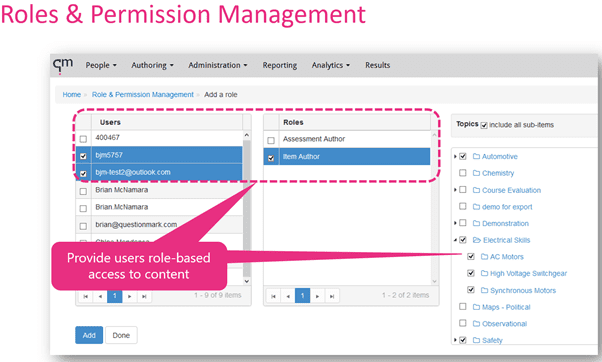Open the Reporting menu item
The image size is (602, 362).
(280, 65)
